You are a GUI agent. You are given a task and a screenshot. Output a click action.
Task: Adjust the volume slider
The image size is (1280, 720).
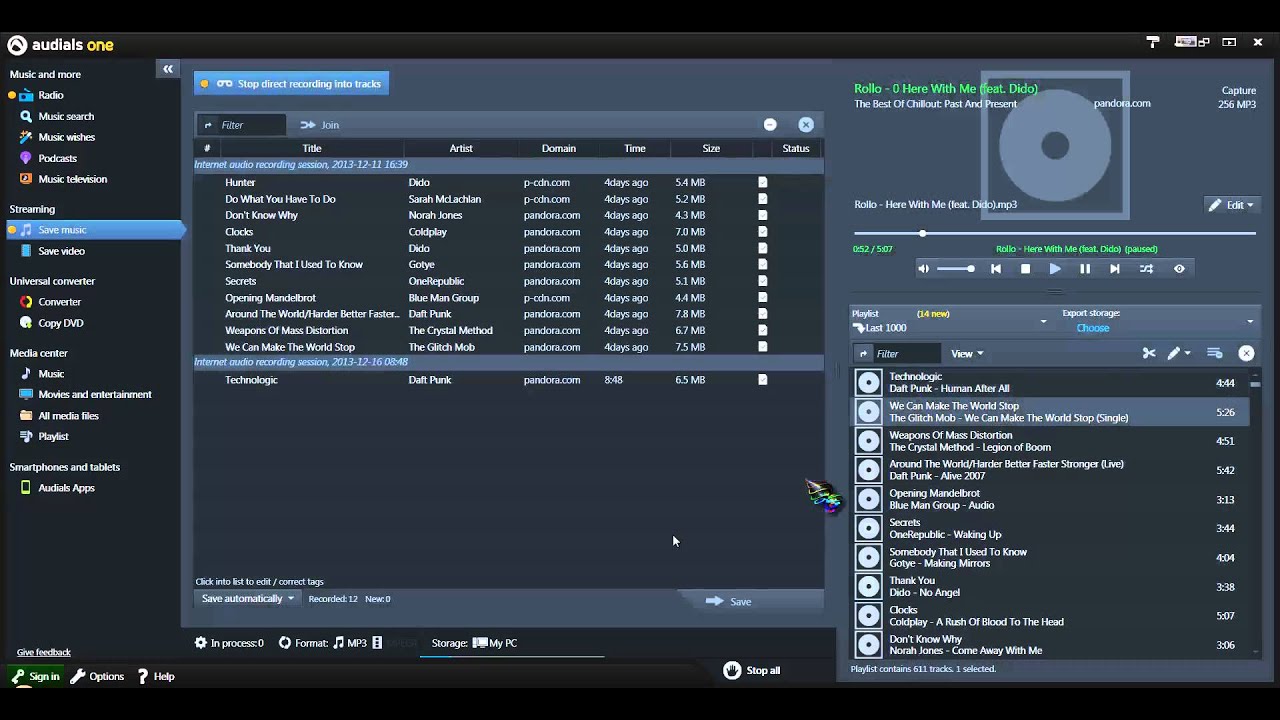pos(956,269)
